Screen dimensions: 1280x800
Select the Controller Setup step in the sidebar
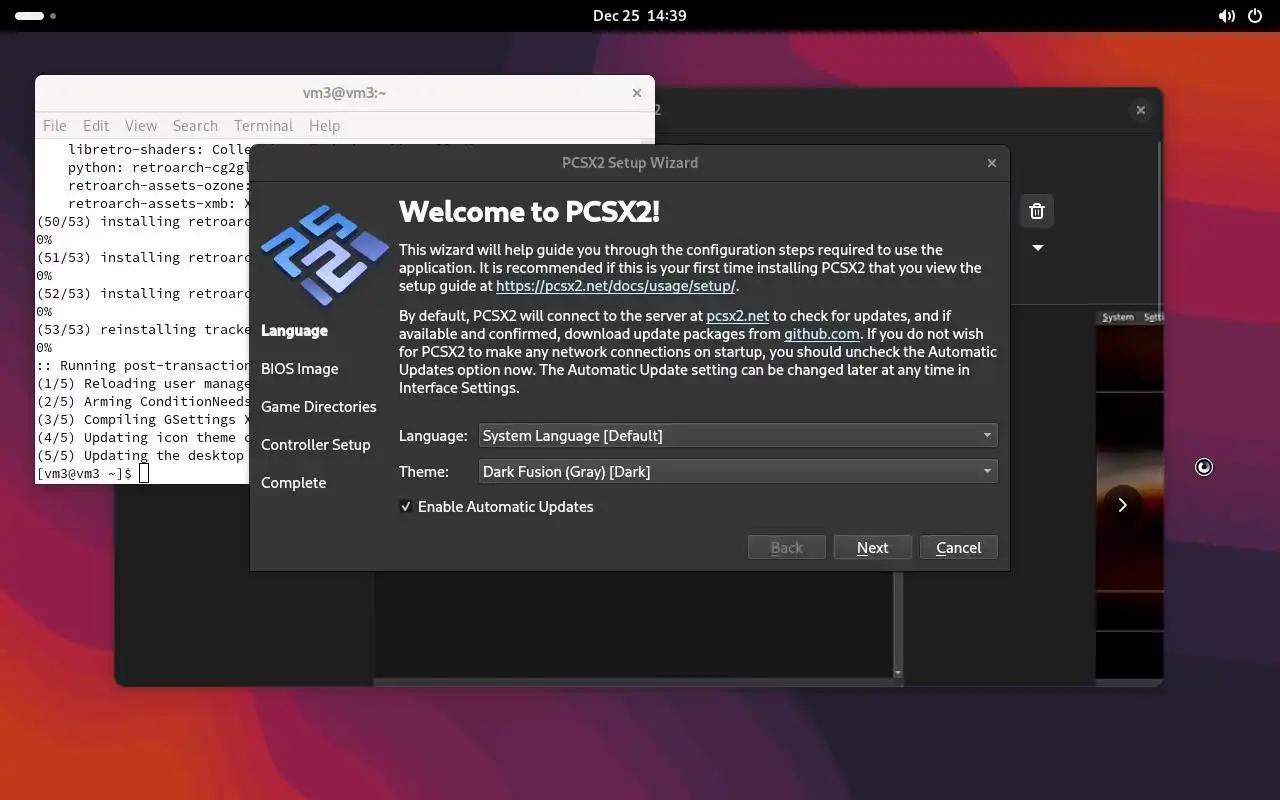[x=316, y=445]
